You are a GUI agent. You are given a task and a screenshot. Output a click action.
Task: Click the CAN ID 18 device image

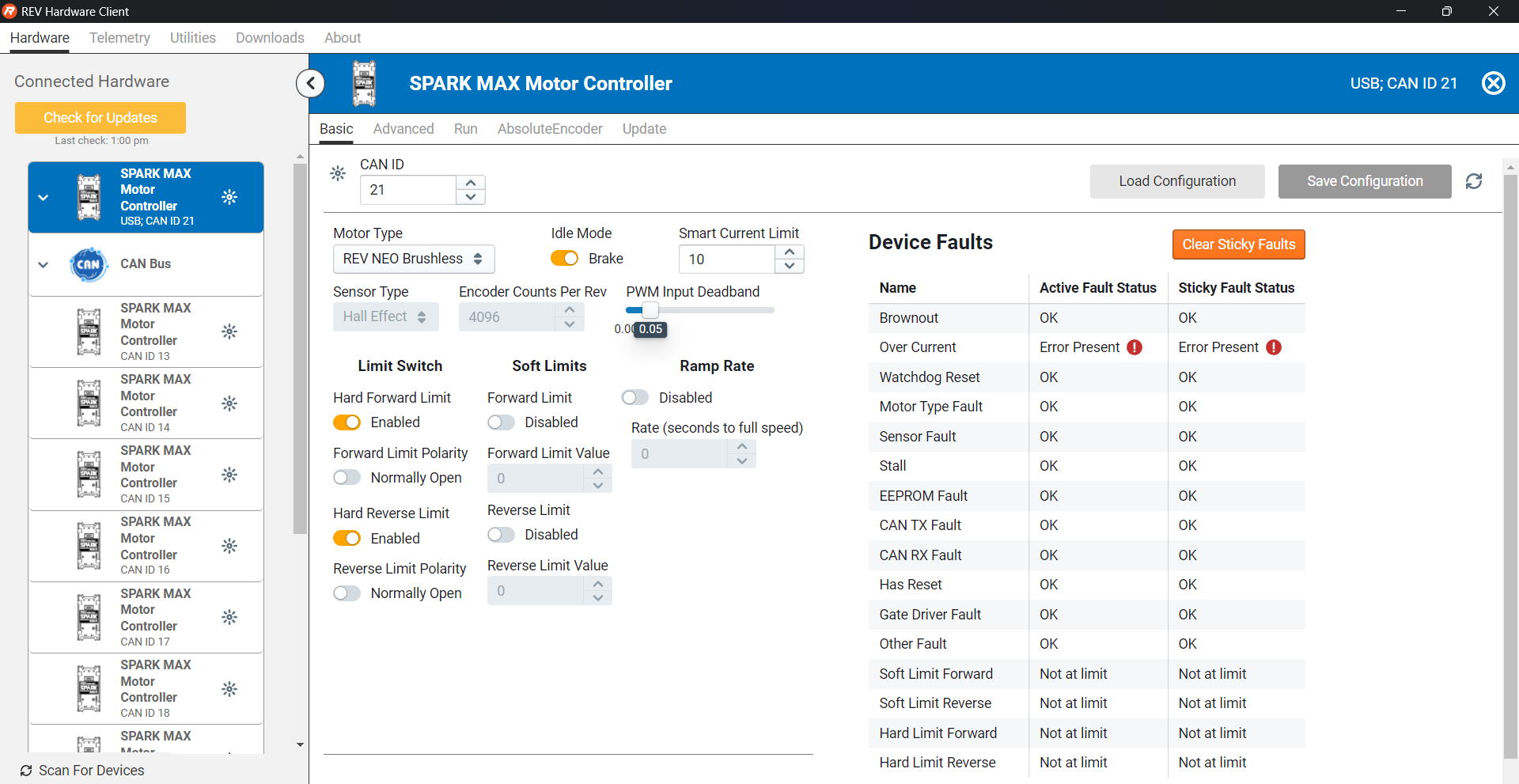89,689
